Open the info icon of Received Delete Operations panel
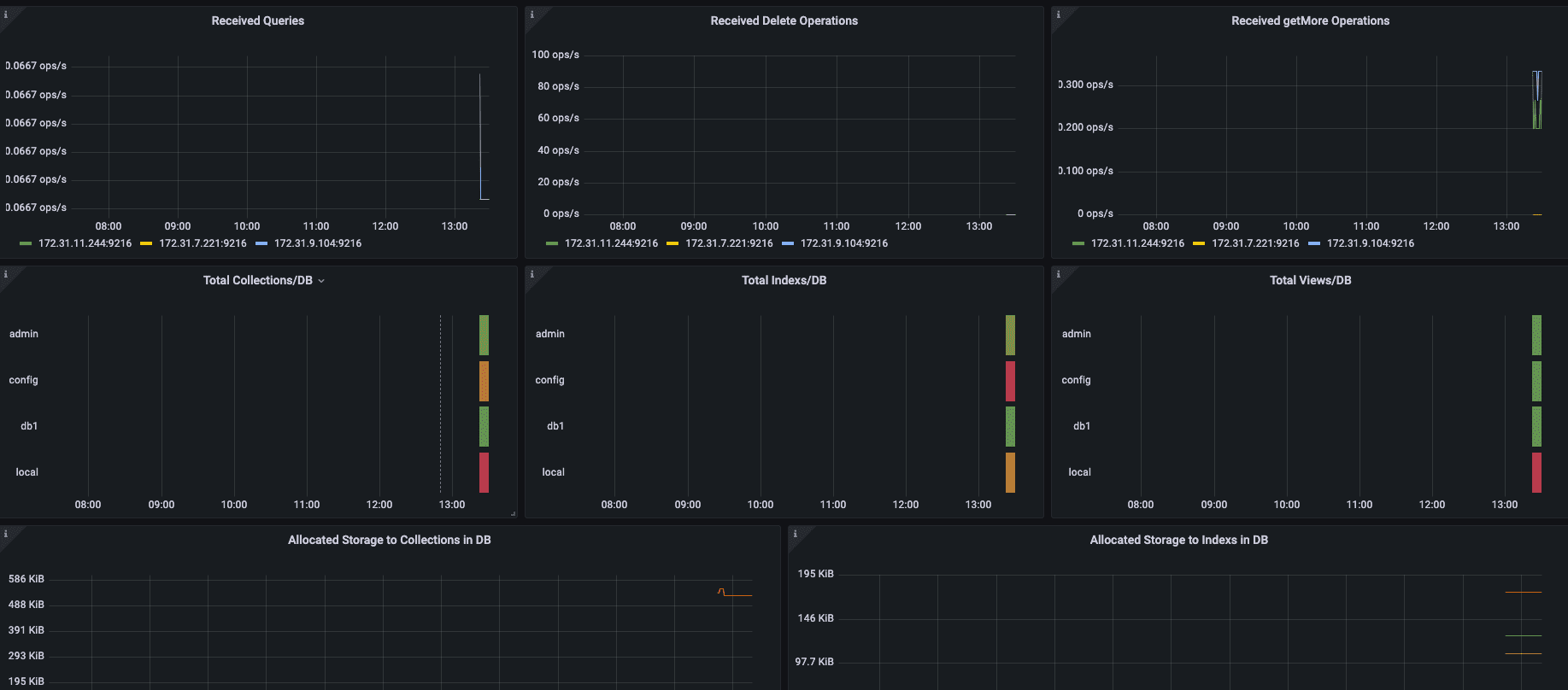Viewport: 1568px width, 690px height. (x=531, y=14)
